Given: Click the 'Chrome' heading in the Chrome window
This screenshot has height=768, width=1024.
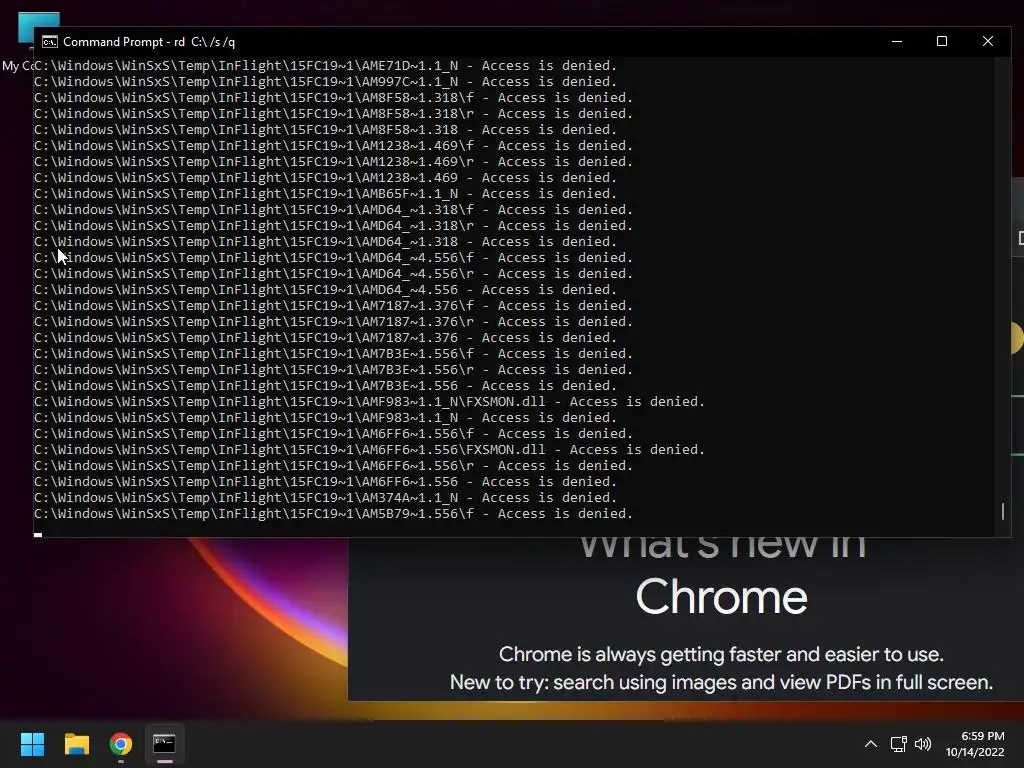Looking at the screenshot, I should 722,597.
